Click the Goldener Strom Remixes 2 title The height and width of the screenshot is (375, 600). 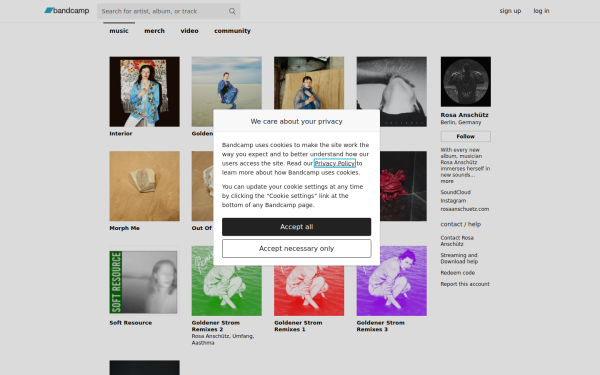click(215, 326)
